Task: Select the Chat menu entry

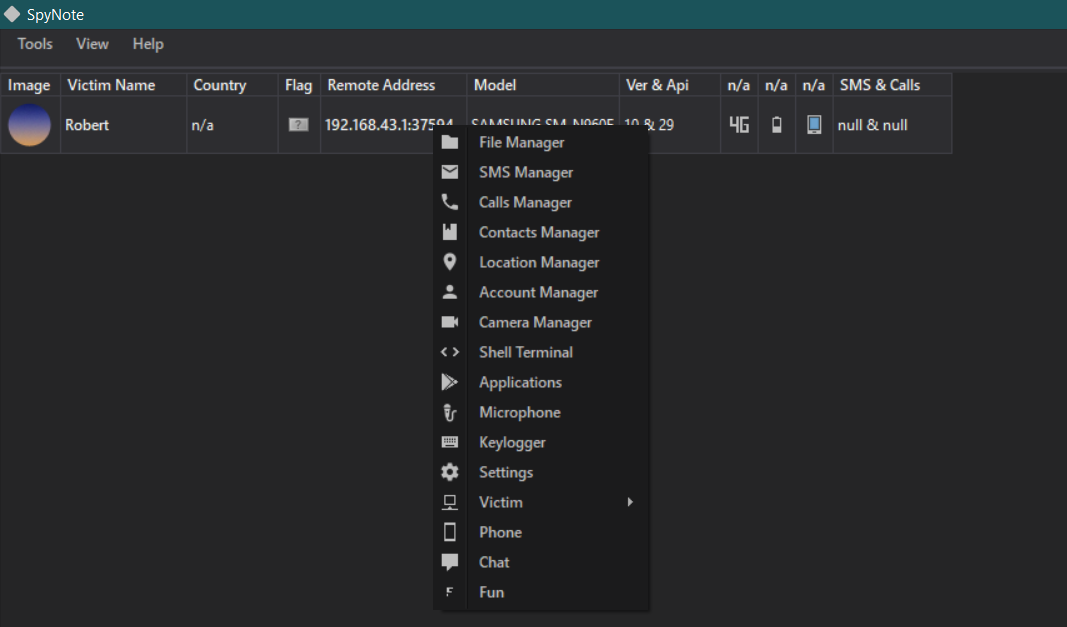Action: 542,562
